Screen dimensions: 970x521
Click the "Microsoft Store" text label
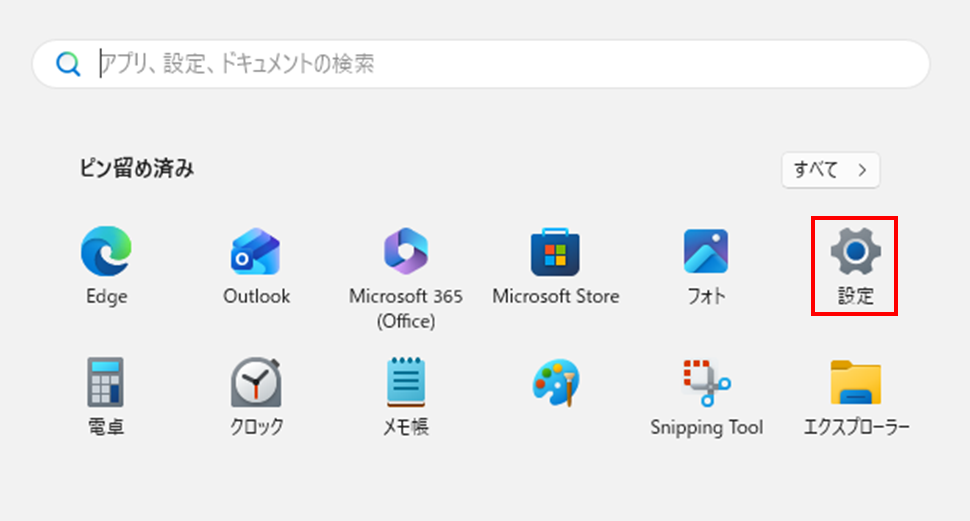click(x=555, y=297)
